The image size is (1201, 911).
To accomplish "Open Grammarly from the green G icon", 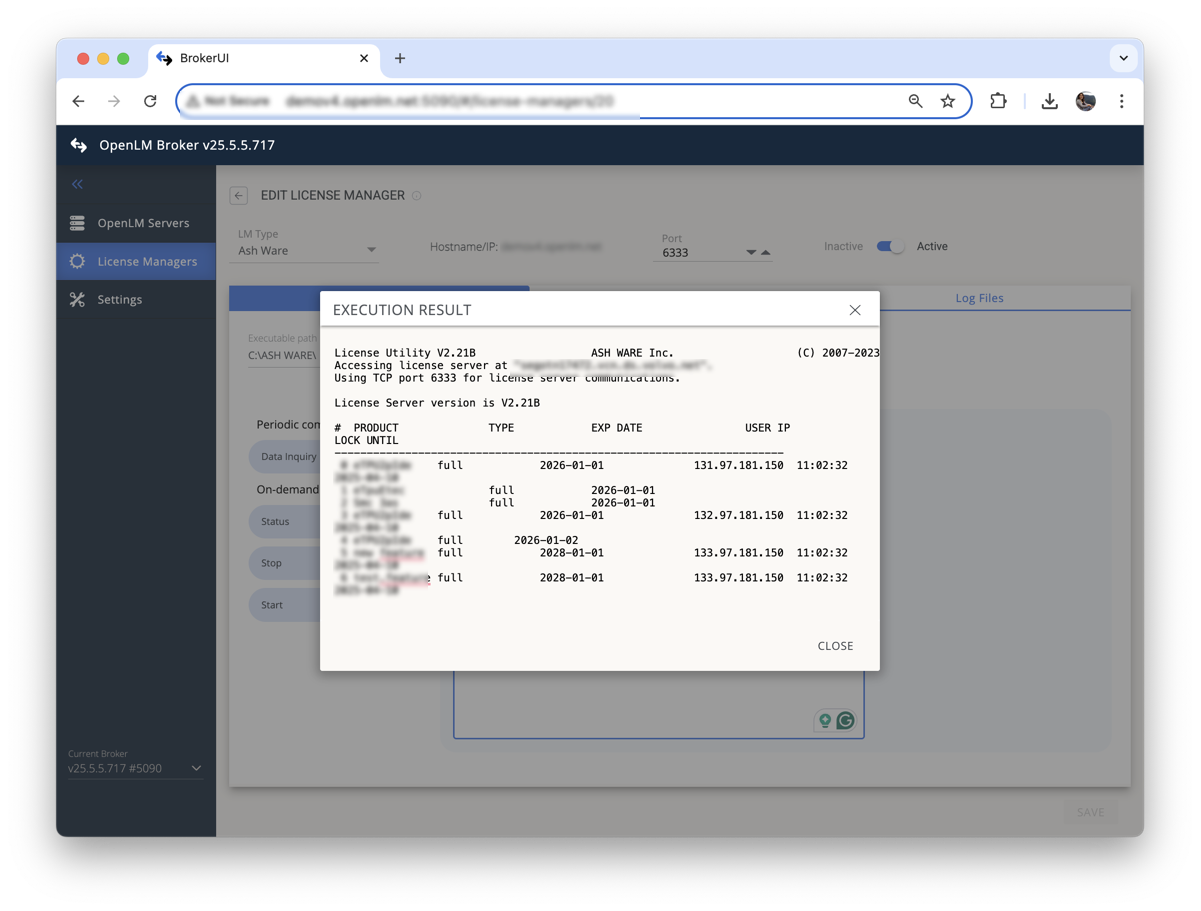I will coord(846,720).
